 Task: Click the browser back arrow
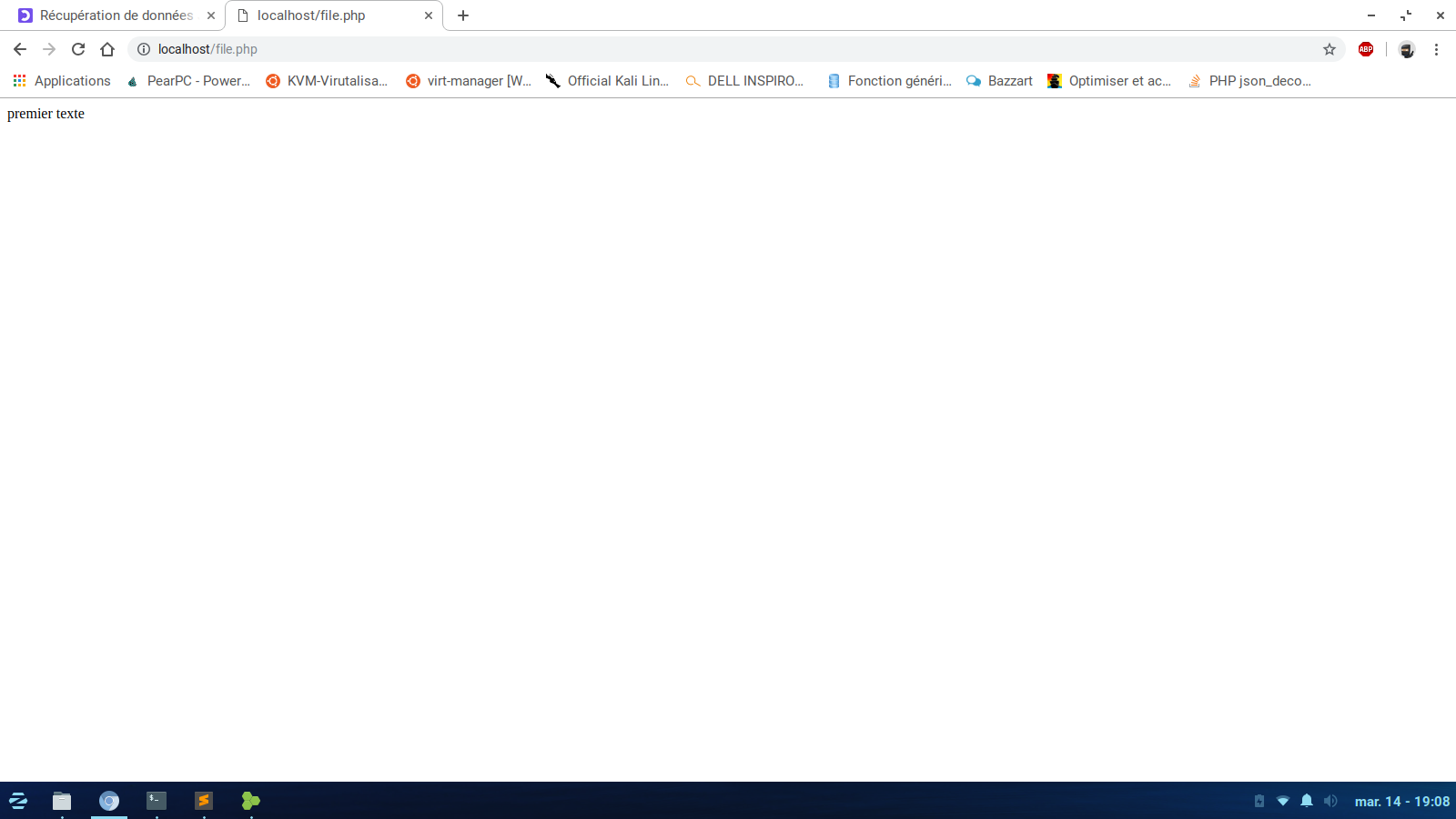coord(20,49)
